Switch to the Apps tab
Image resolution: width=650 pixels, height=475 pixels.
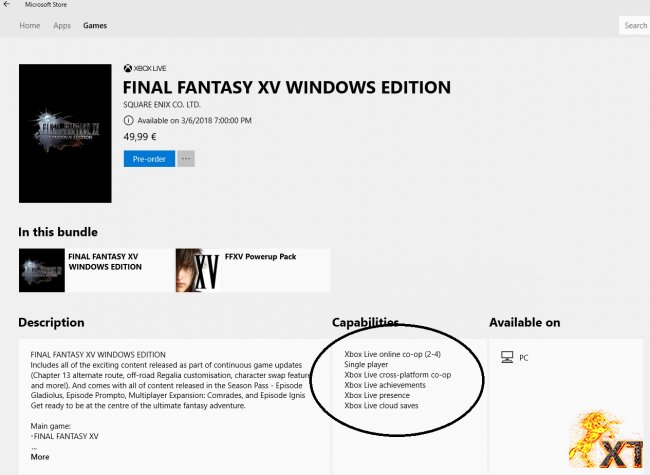(62, 25)
